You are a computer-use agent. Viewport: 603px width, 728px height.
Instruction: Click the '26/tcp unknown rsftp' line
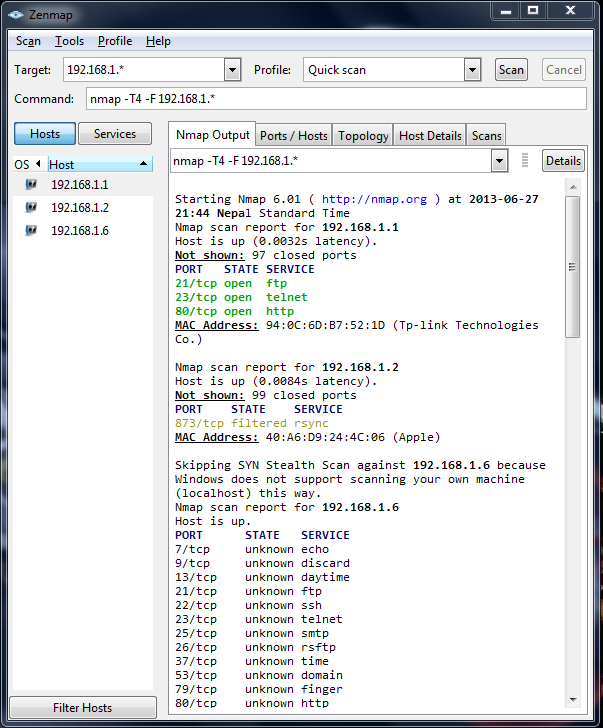tap(255, 647)
